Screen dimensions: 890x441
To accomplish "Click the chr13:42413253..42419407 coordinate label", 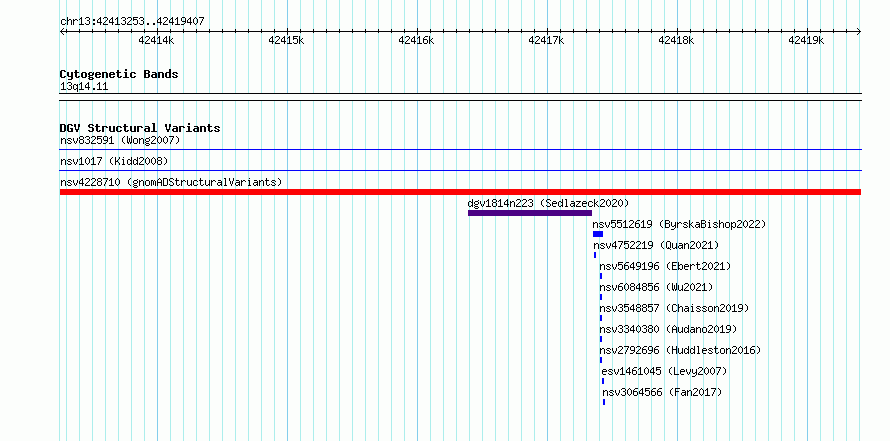I will tap(132, 22).
